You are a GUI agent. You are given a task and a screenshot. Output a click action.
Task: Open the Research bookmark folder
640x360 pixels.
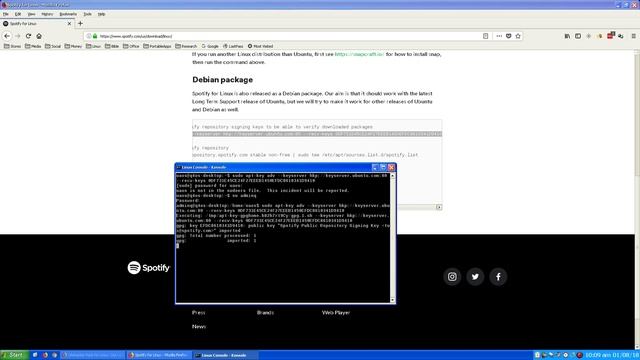[186, 46]
